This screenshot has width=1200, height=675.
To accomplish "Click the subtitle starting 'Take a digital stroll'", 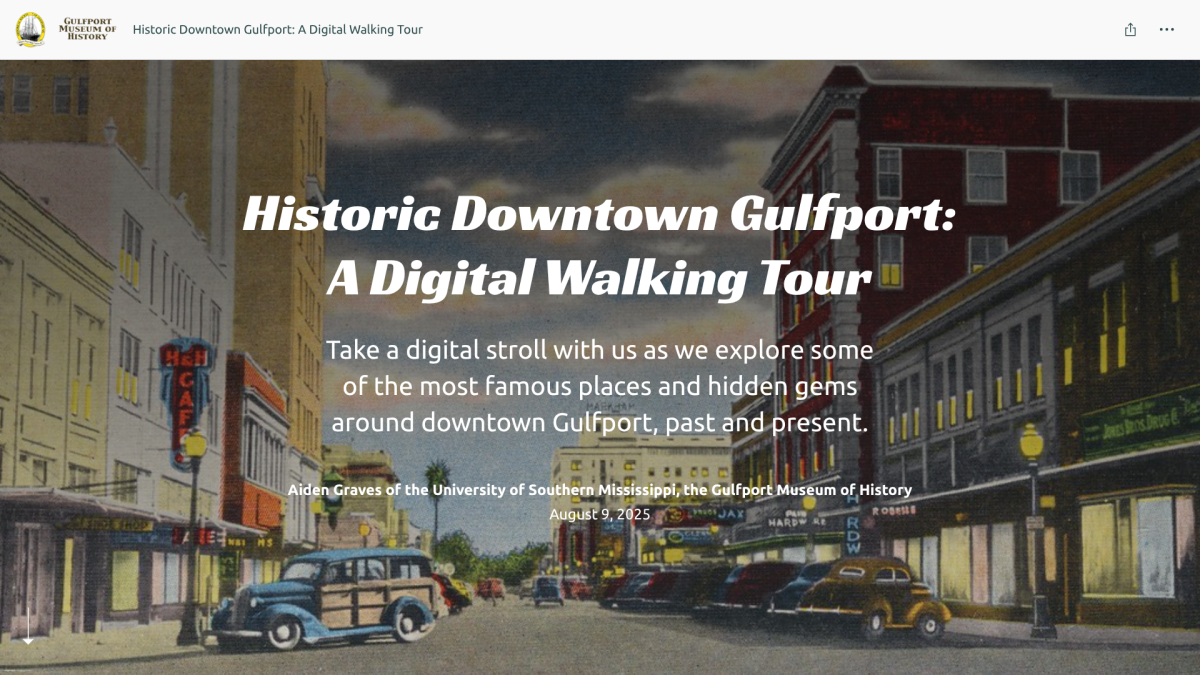I will pos(600,386).
